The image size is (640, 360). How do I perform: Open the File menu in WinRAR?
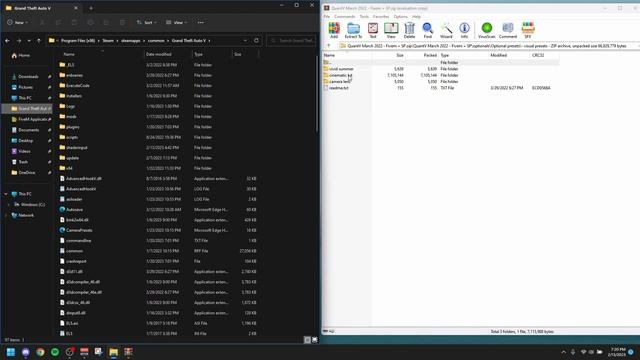(327, 17)
